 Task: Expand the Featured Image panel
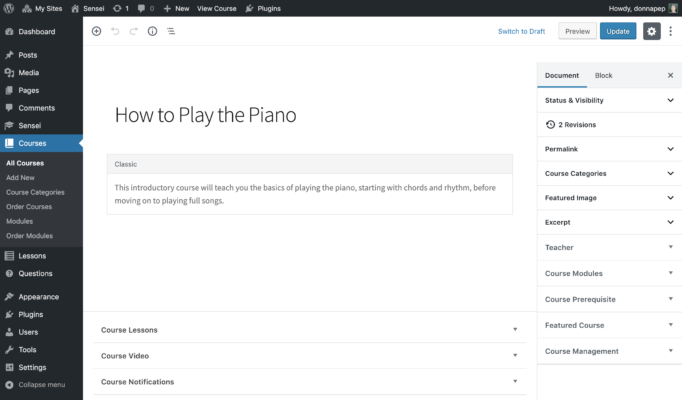tap(609, 198)
